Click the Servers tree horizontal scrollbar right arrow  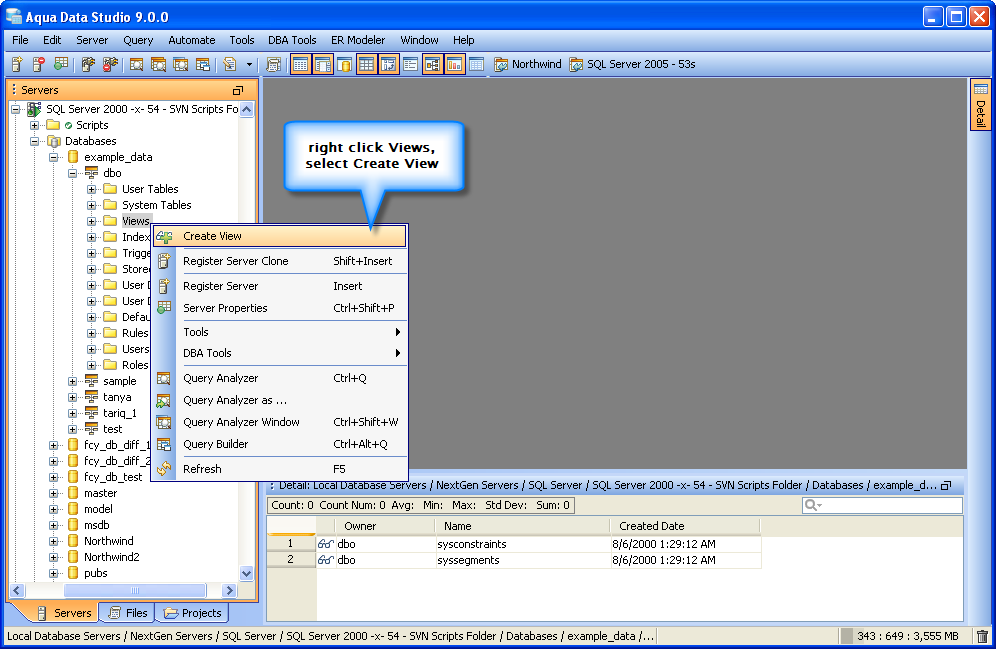click(x=230, y=591)
